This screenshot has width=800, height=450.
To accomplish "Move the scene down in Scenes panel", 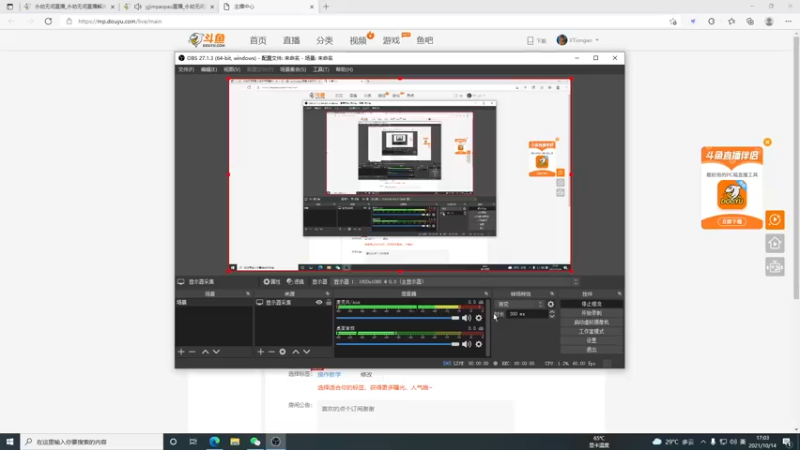I will (216, 352).
